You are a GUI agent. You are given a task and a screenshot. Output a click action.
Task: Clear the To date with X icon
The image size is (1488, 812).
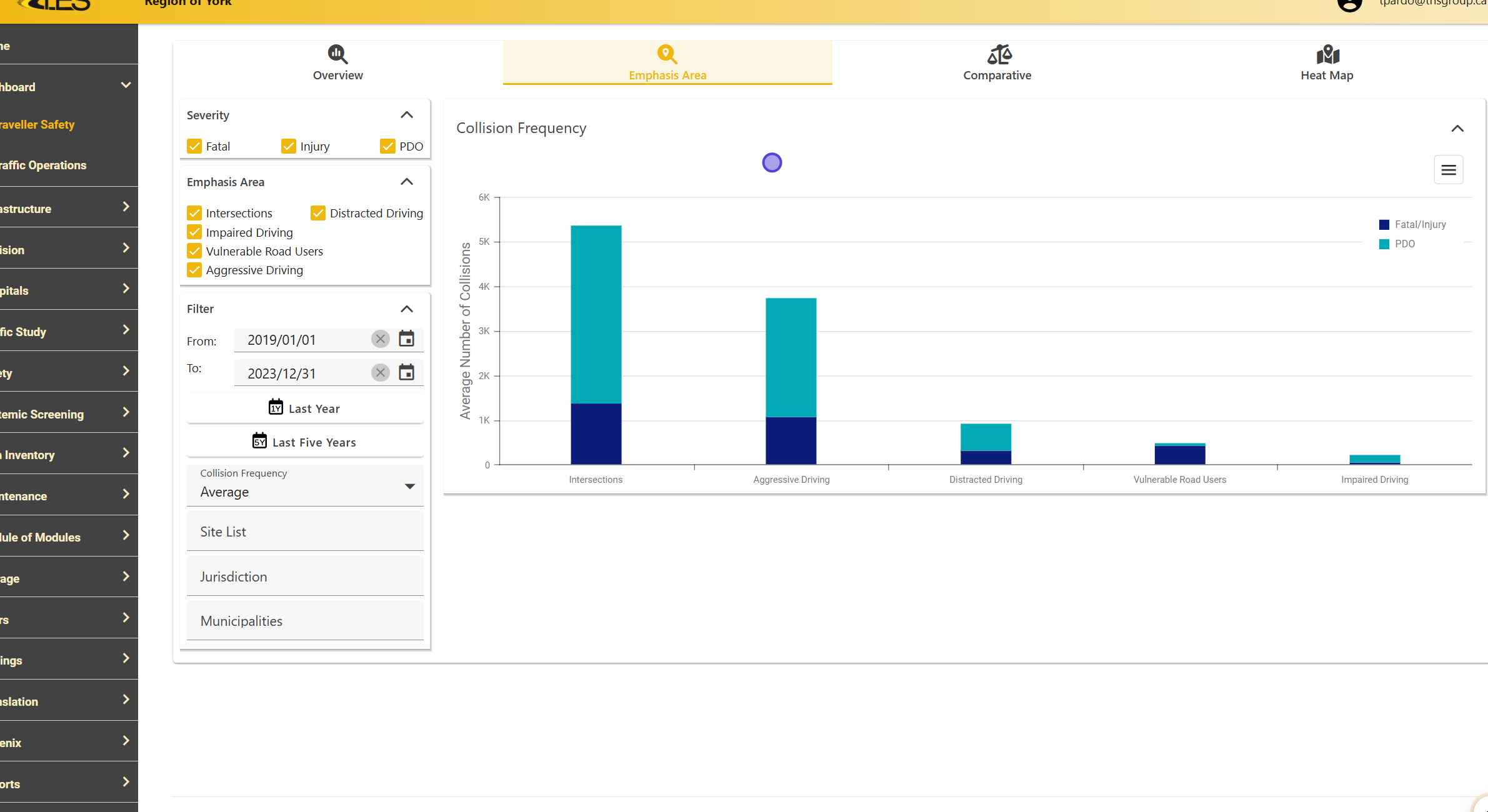click(x=380, y=373)
